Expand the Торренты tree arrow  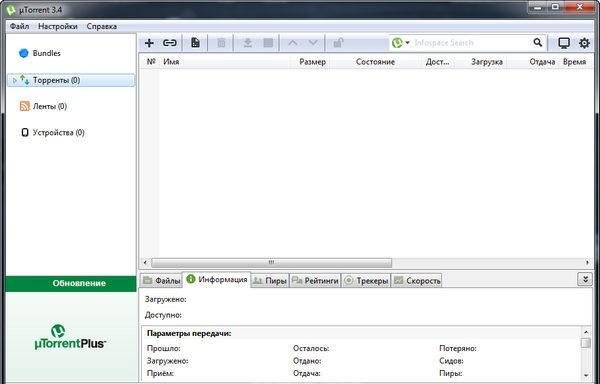15,80
